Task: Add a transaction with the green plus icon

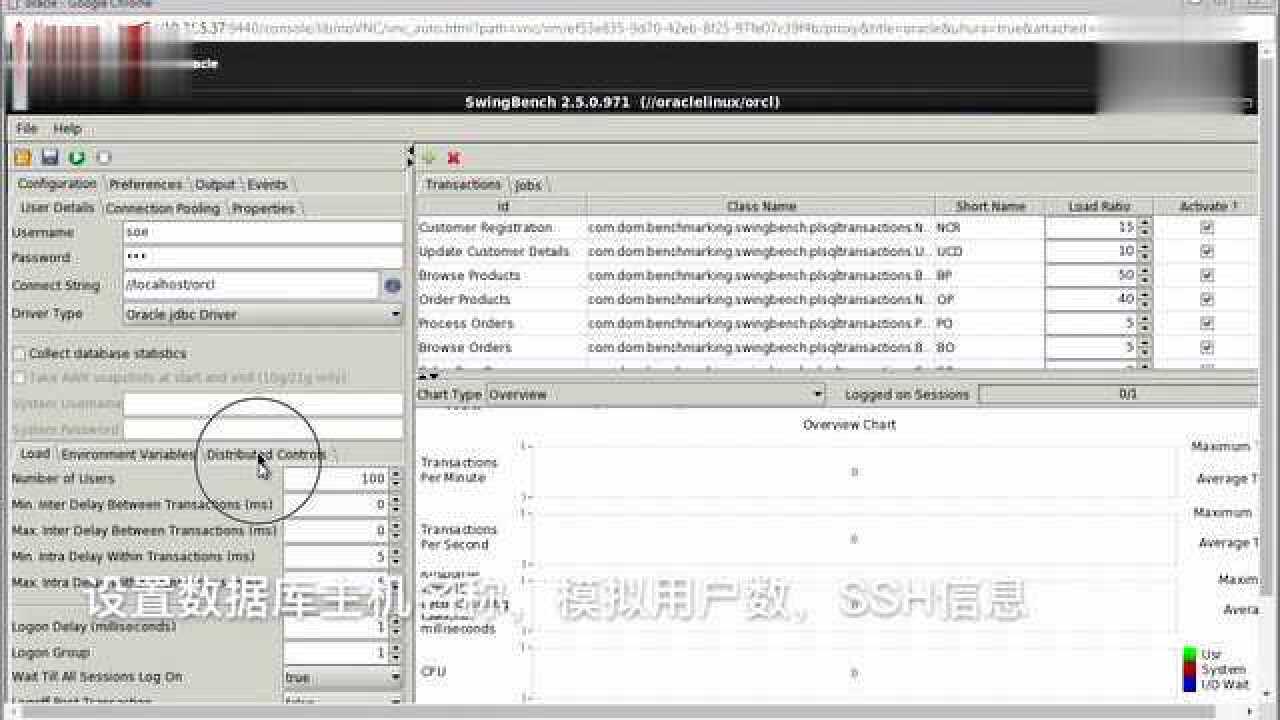Action: 429,158
